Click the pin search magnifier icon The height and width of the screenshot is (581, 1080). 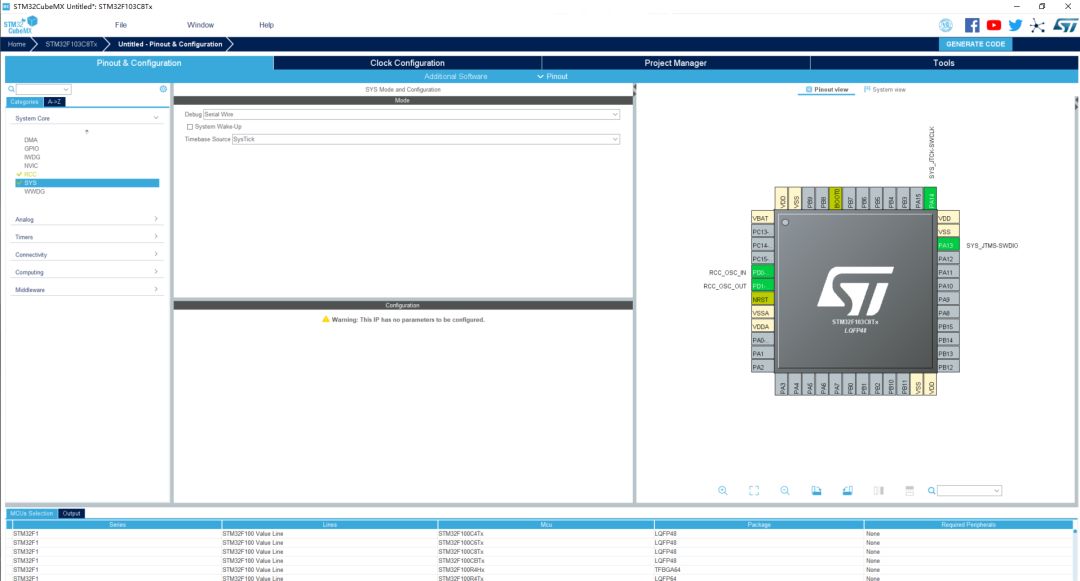(x=931, y=491)
